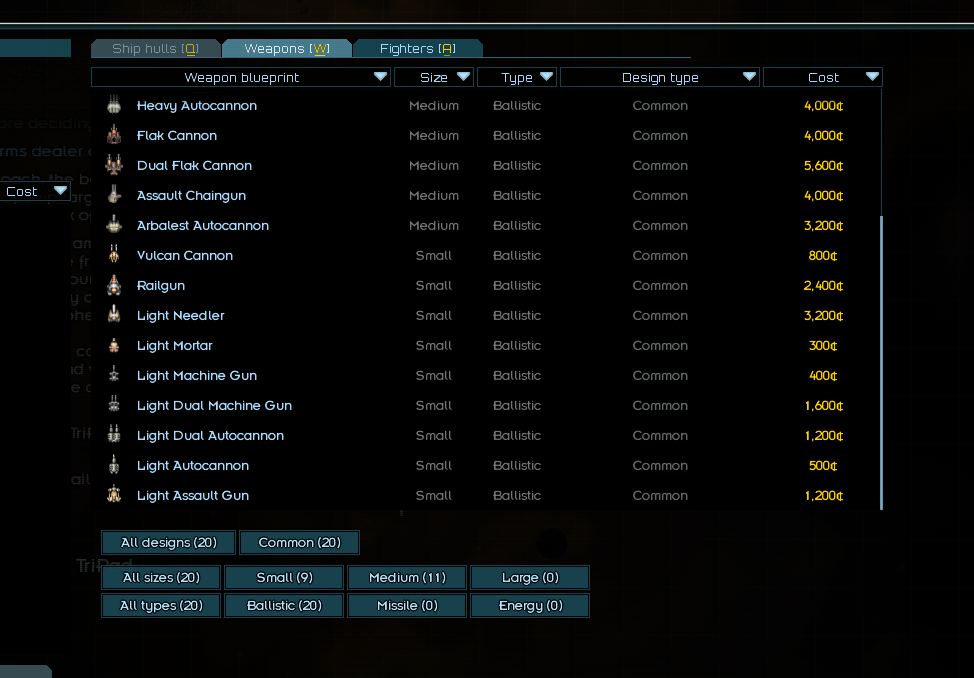Image resolution: width=974 pixels, height=678 pixels.
Task: Select the Light Dual Autocannon name
Action: tap(210, 436)
